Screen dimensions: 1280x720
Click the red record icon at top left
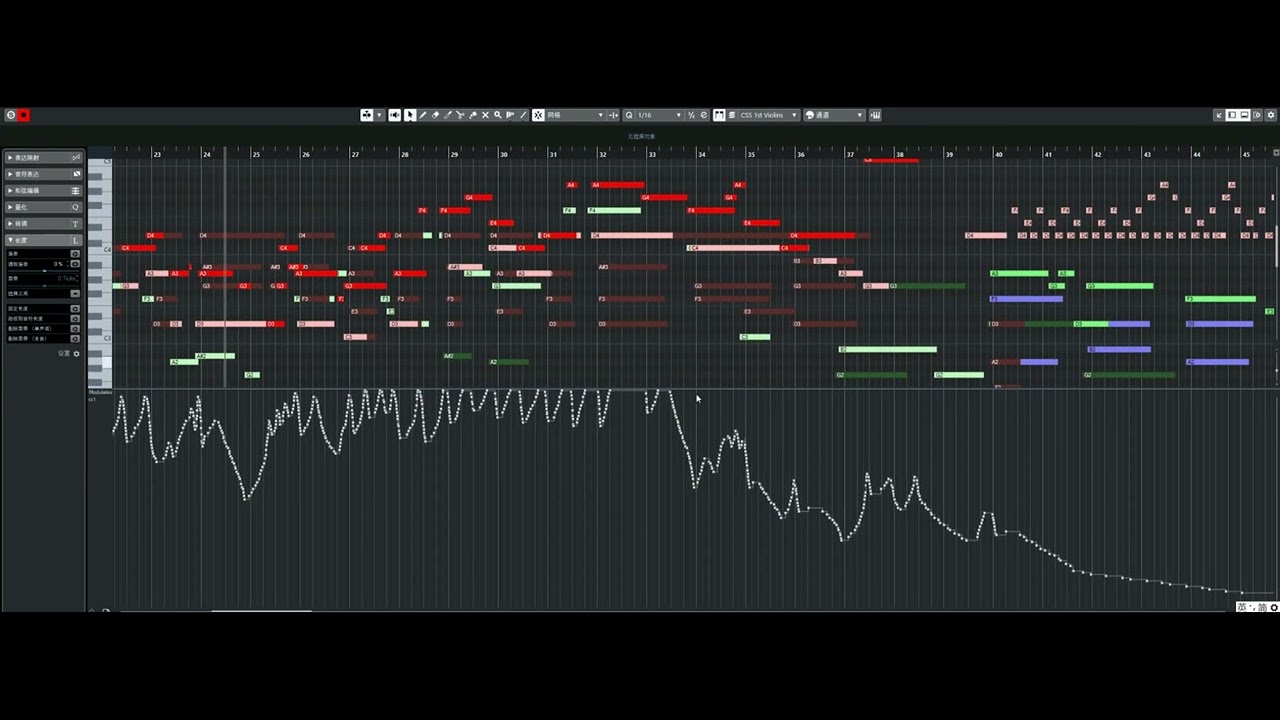[x=23, y=115]
